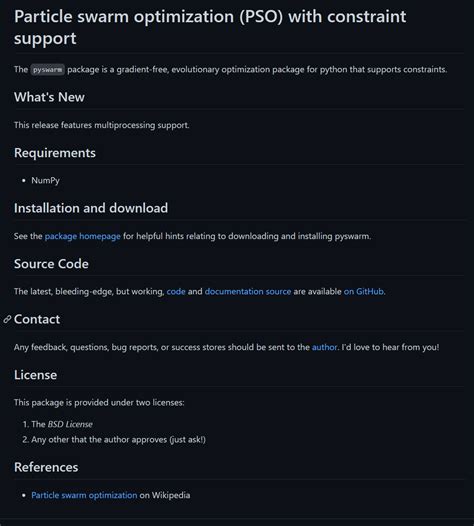
Task: Click the License heading
Action: 36,375
